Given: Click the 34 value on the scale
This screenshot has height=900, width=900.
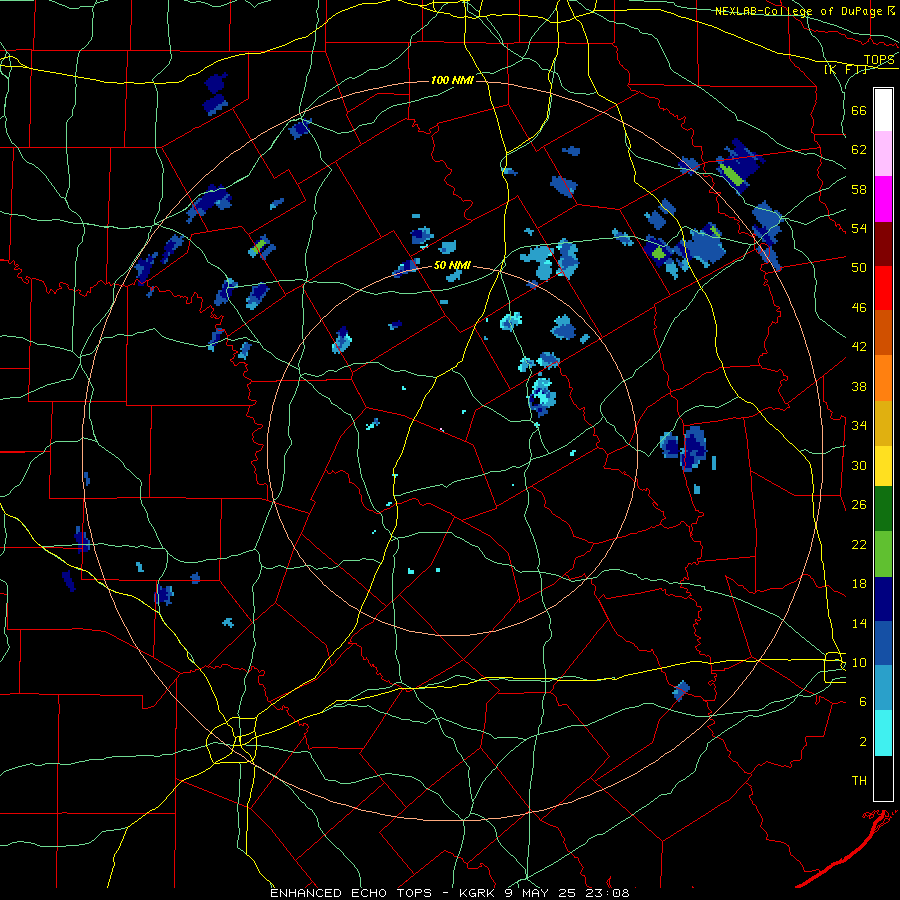Looking at the screenshot, I should pyautogui.click(x=859, y=426).
